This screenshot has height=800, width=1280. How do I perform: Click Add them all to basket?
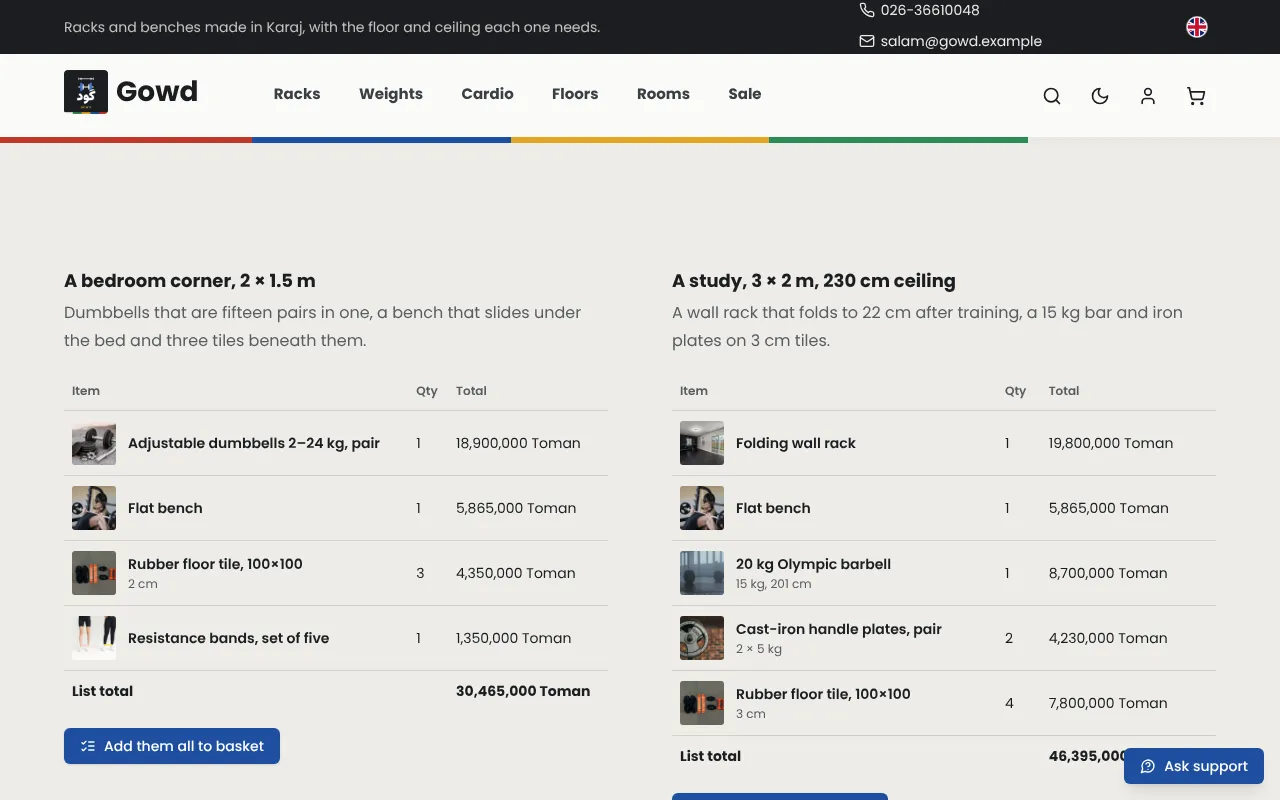point(172,746)
